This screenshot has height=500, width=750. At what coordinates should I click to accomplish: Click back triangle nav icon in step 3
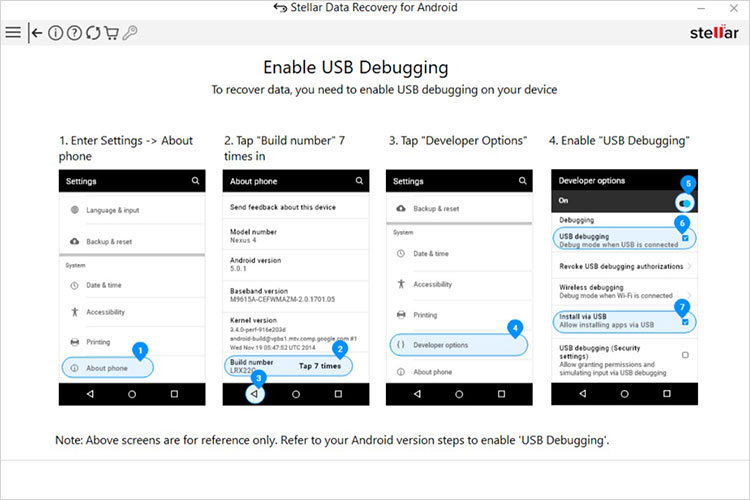pyautogui.click(x=417, y=394)
